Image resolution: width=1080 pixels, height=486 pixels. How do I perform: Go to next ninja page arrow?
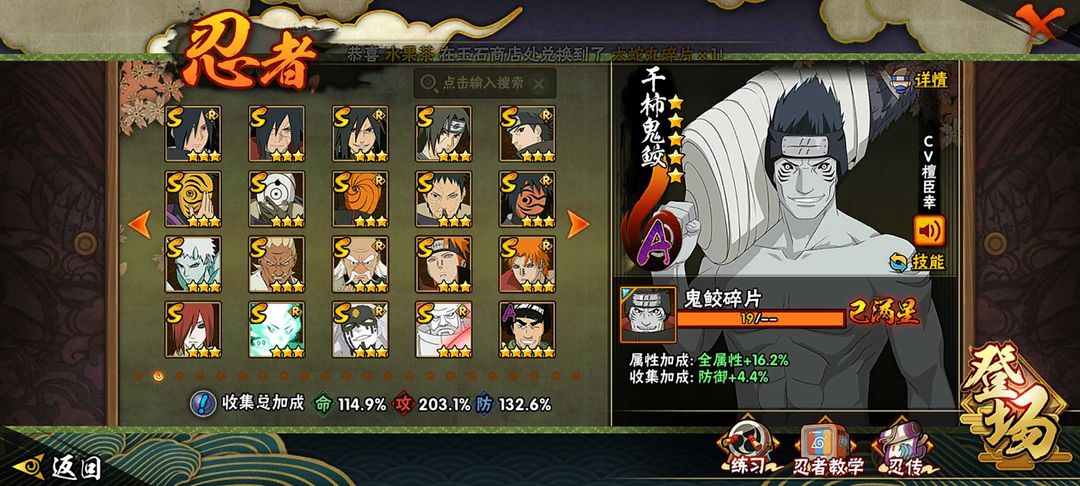tap(577, 224)
